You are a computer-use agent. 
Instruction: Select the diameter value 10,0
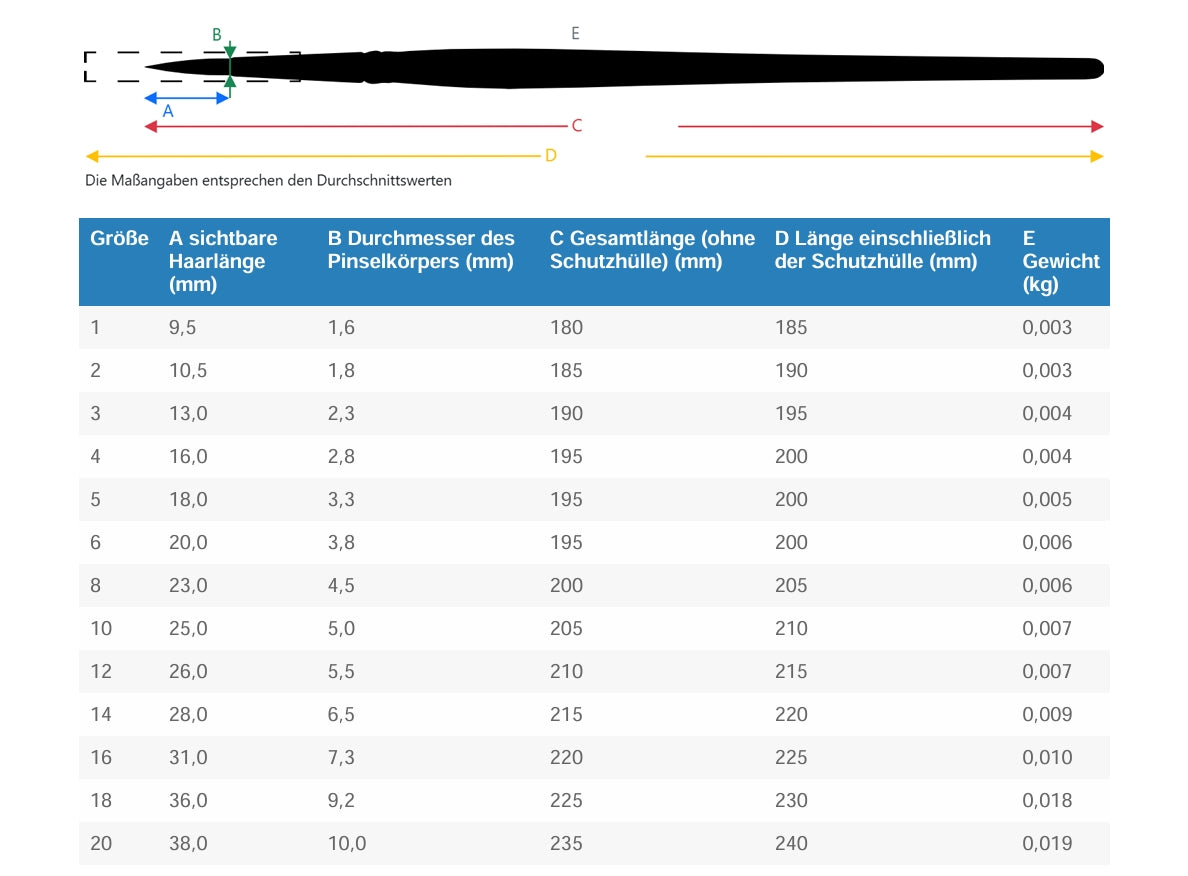[x=347, y=844]
